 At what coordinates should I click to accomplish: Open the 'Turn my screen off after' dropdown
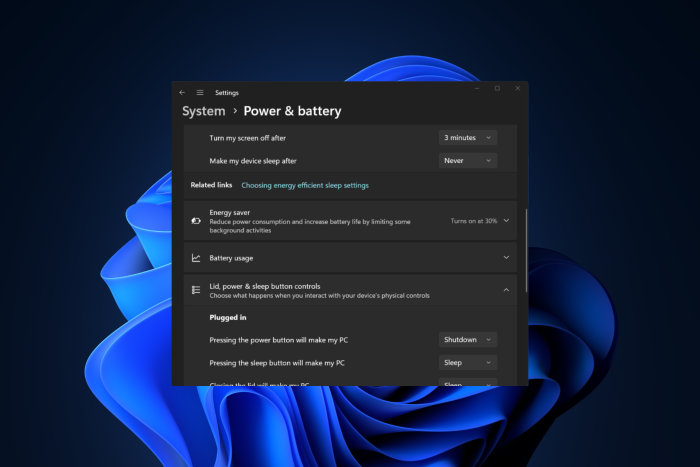tap(468, 138)
